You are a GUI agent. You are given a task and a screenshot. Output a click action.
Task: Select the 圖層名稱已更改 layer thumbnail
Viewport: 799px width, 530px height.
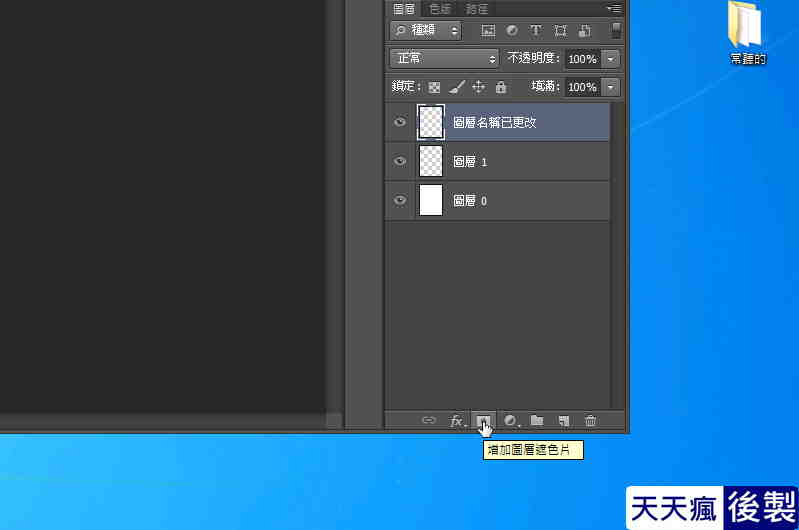coord(431,122)
